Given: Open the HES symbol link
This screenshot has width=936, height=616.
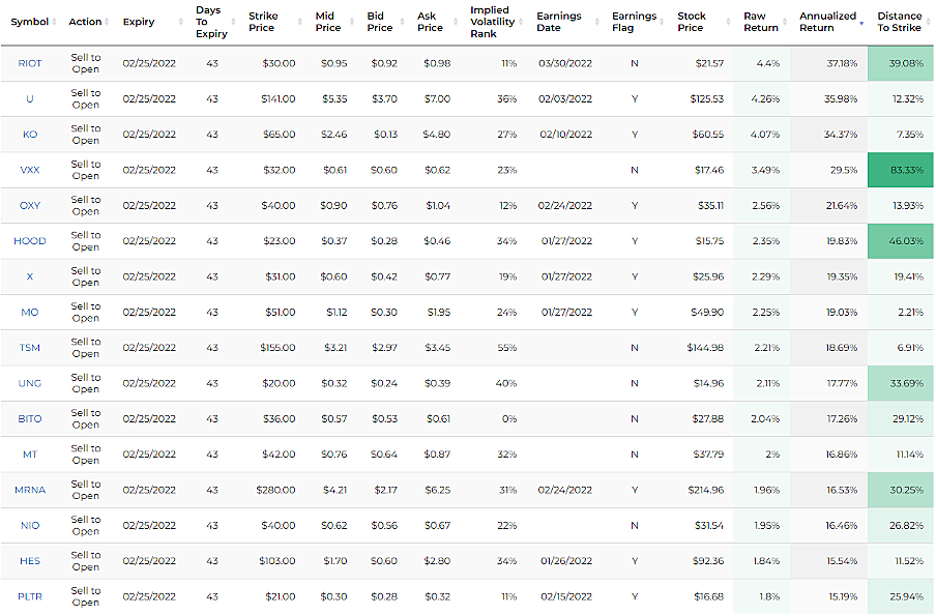Looking at the screenshot, I should click(x=30, y=561).
